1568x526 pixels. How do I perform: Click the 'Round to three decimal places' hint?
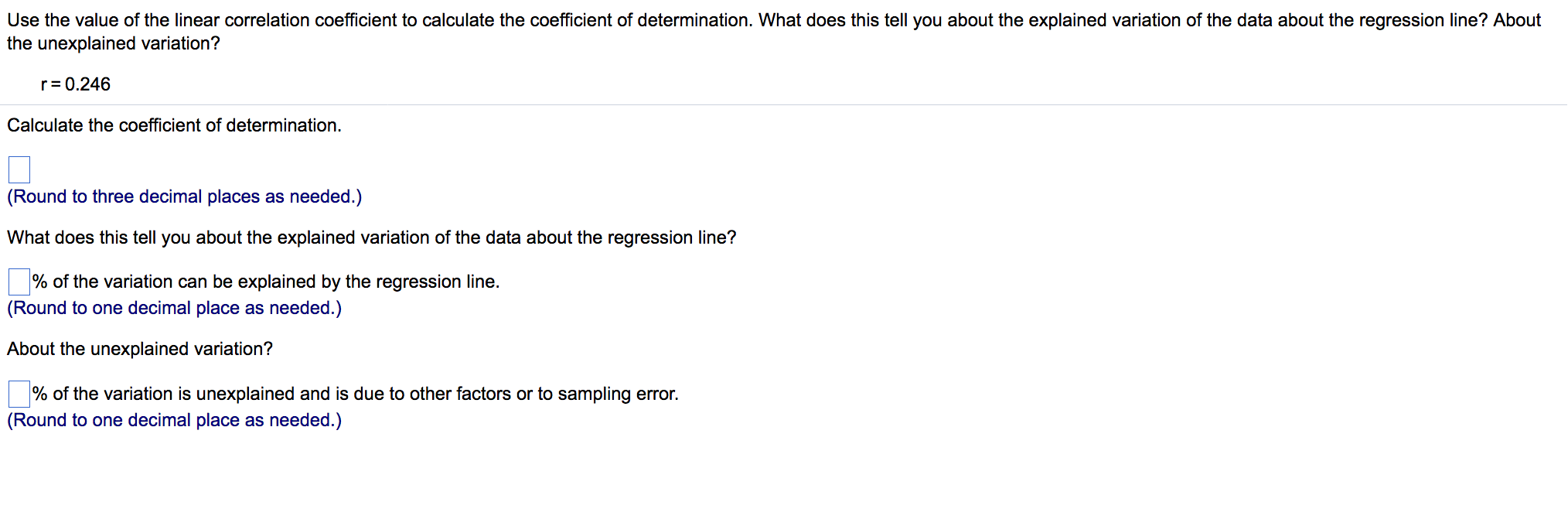coord(184,196)
